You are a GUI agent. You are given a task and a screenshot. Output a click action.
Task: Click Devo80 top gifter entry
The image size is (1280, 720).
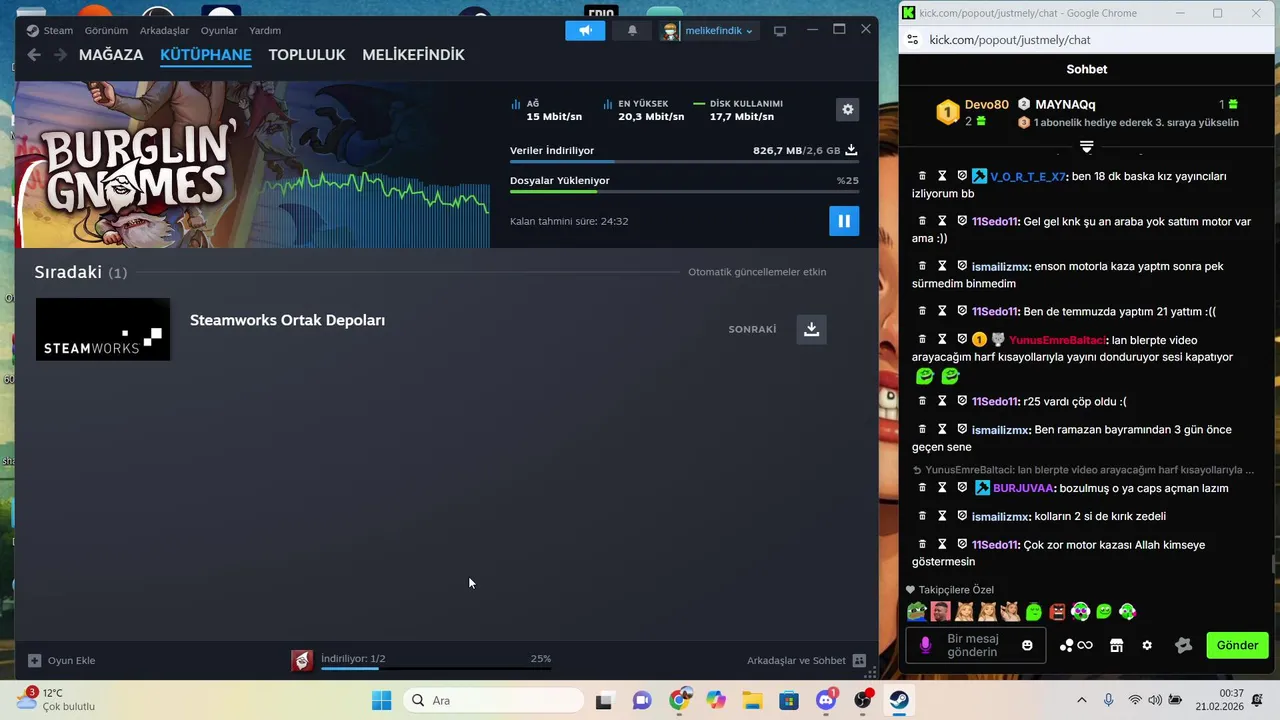[972, 112]
